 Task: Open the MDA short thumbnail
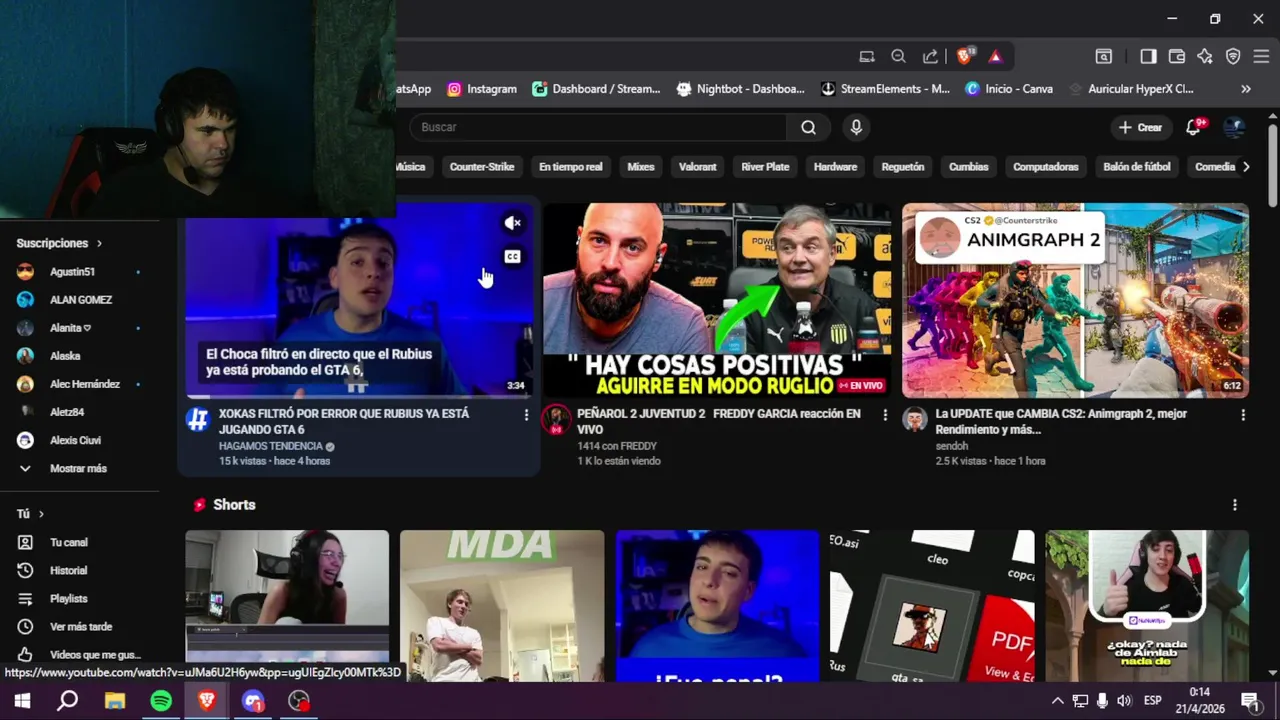[502, 606]
